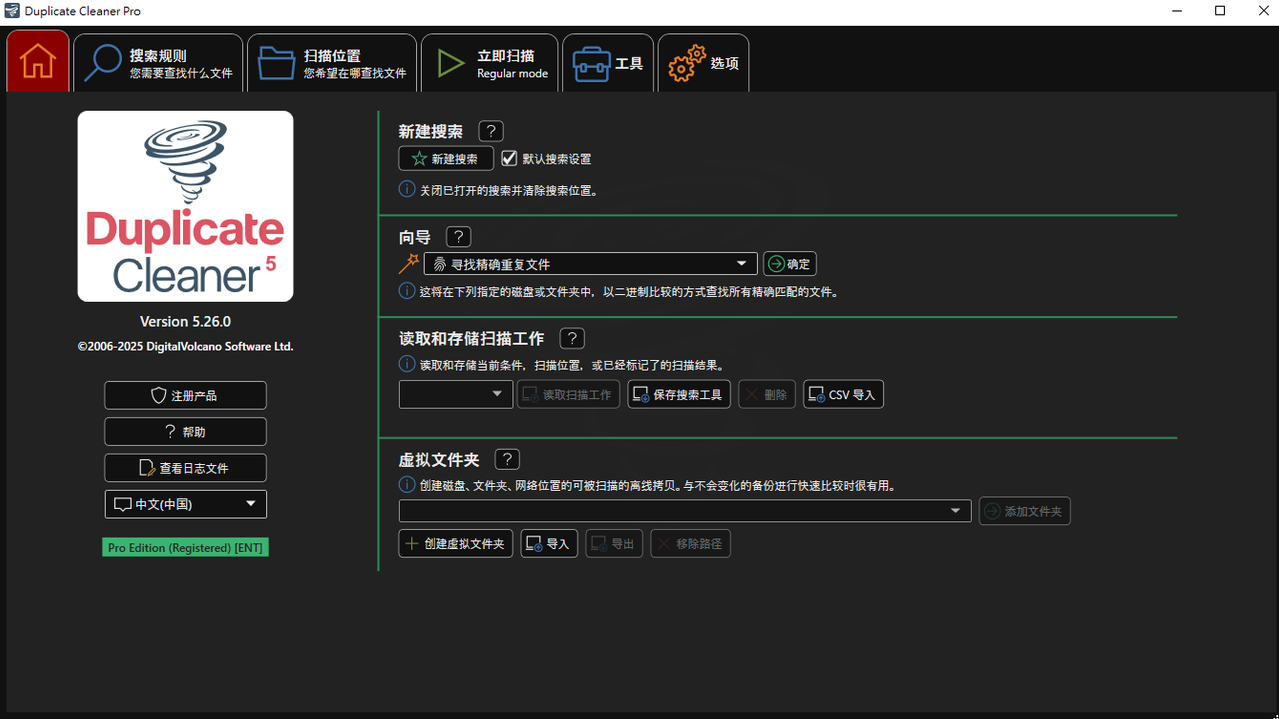Screen dimensions: 1279x719
Task: Expand the virtual folder path dropdown
Action: (685, 511)
